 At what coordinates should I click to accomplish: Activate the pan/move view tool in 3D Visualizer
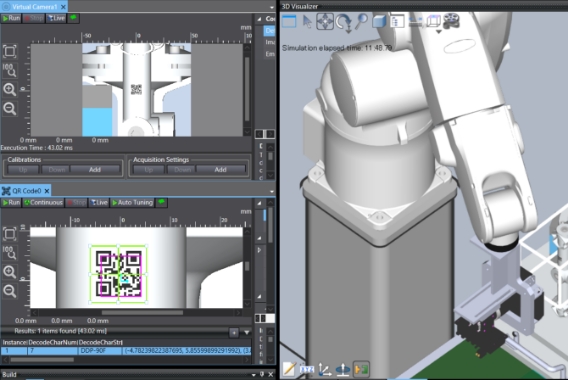(x=325, y=21)
